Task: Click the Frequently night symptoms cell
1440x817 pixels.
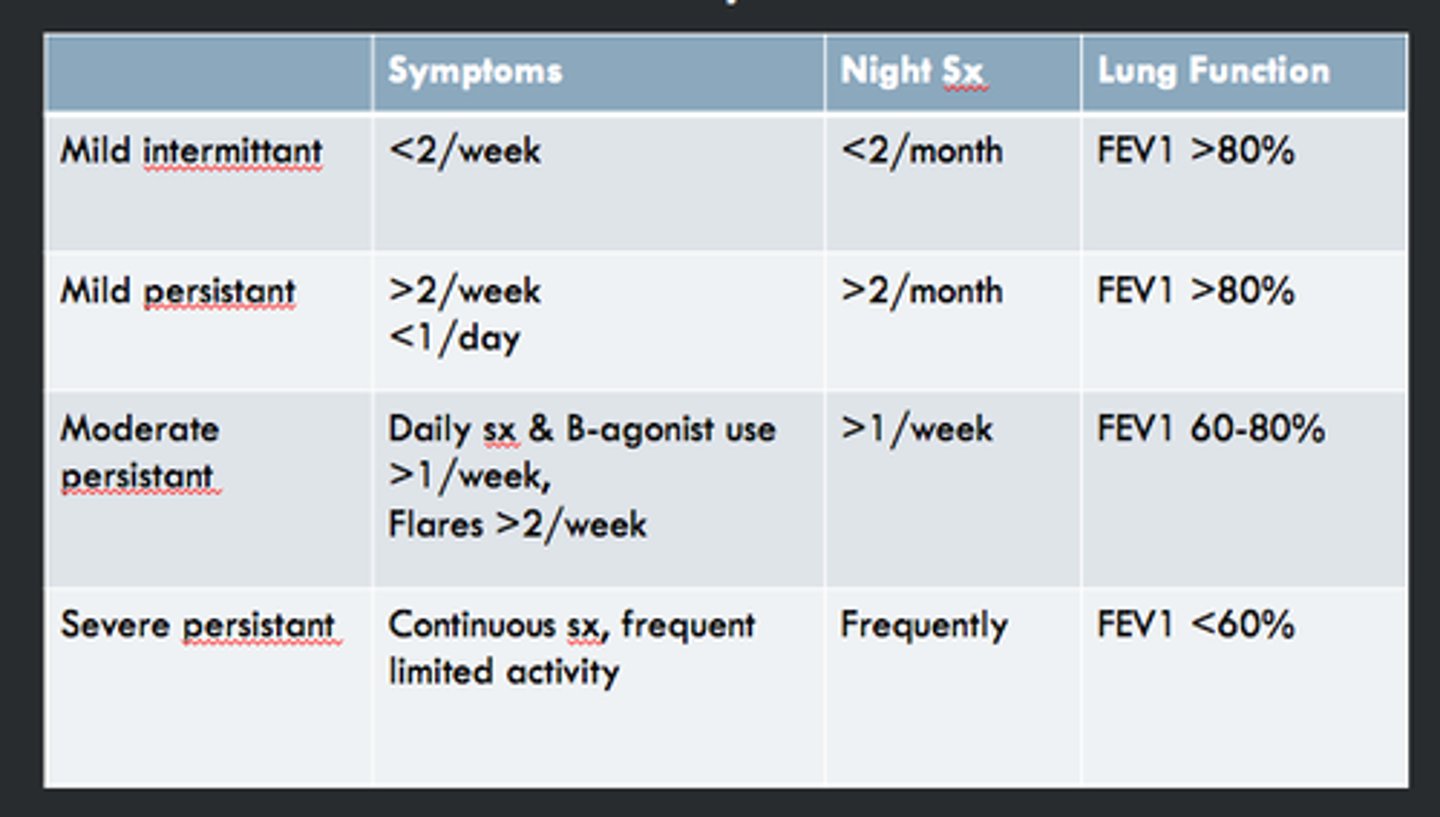Action: click(x=924, y=626)
